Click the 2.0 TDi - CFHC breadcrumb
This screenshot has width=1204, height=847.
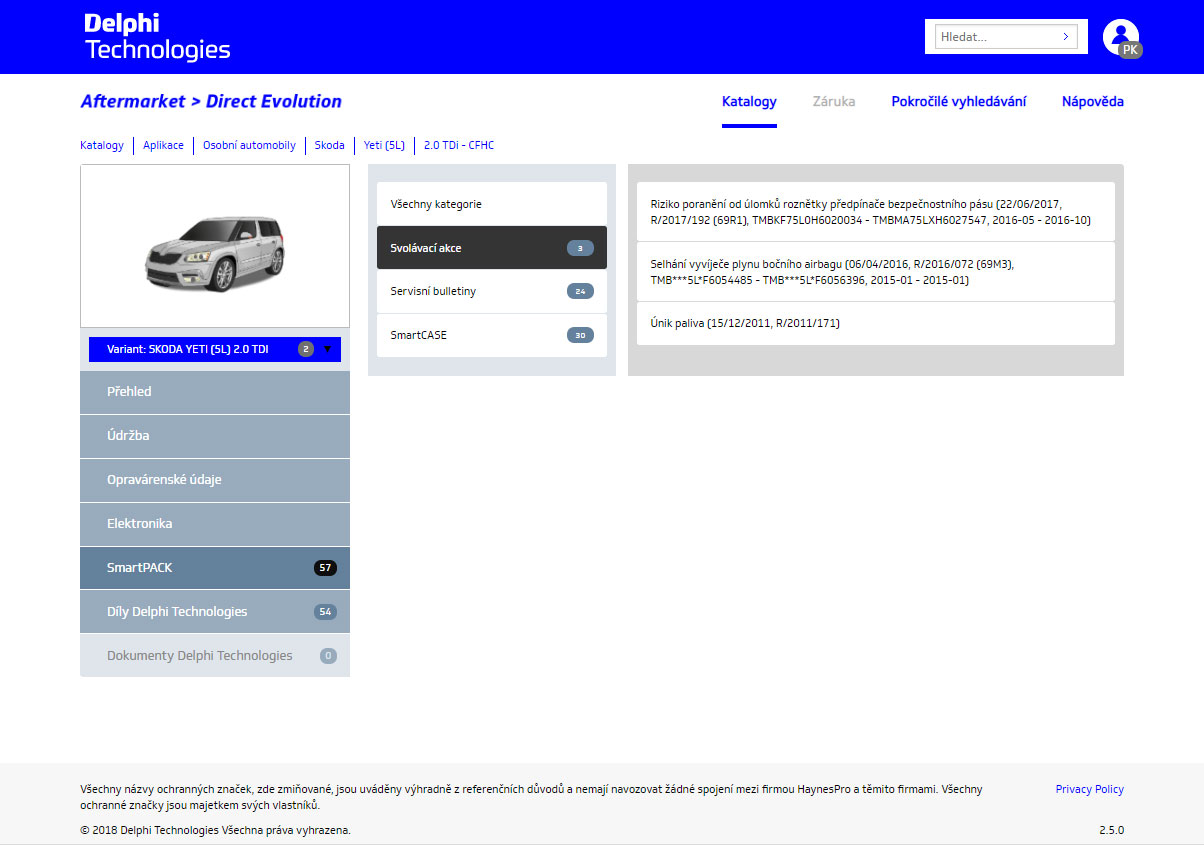[459, 145]
